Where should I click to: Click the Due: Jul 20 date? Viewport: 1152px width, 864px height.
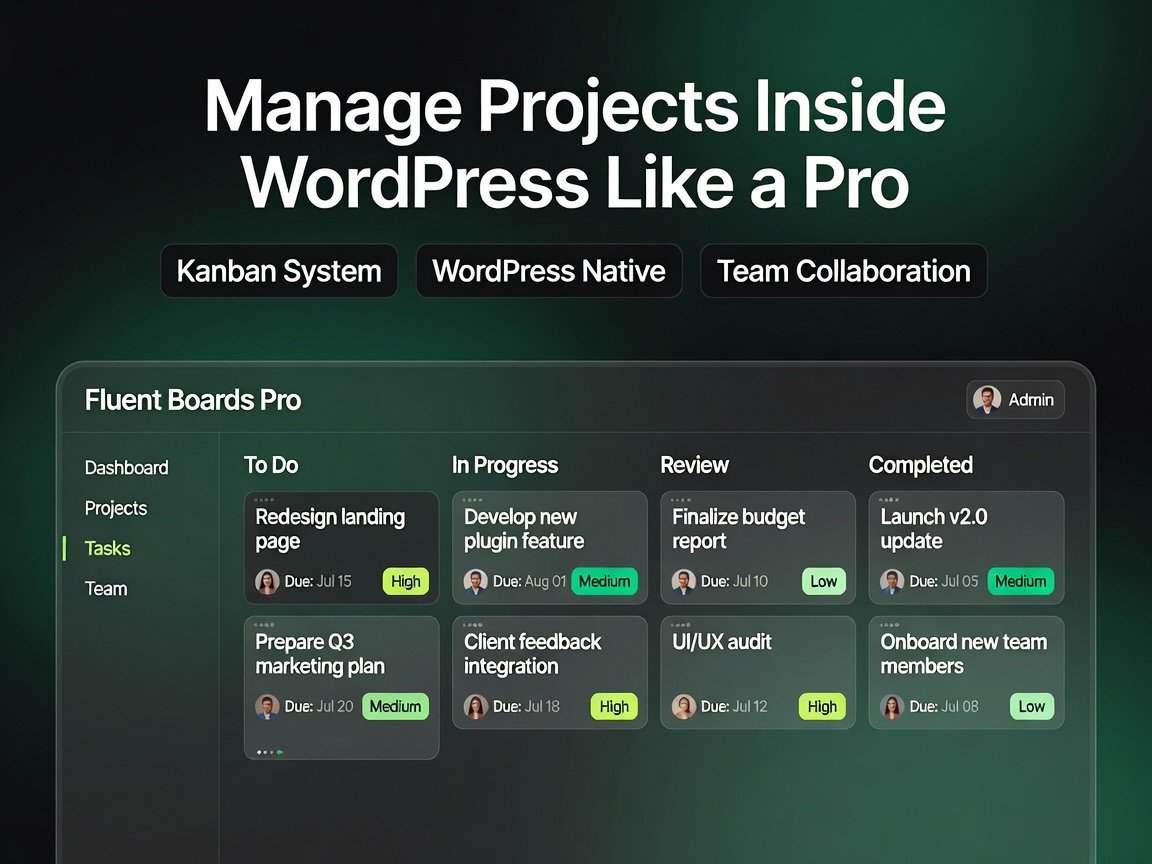coord(319,706)
